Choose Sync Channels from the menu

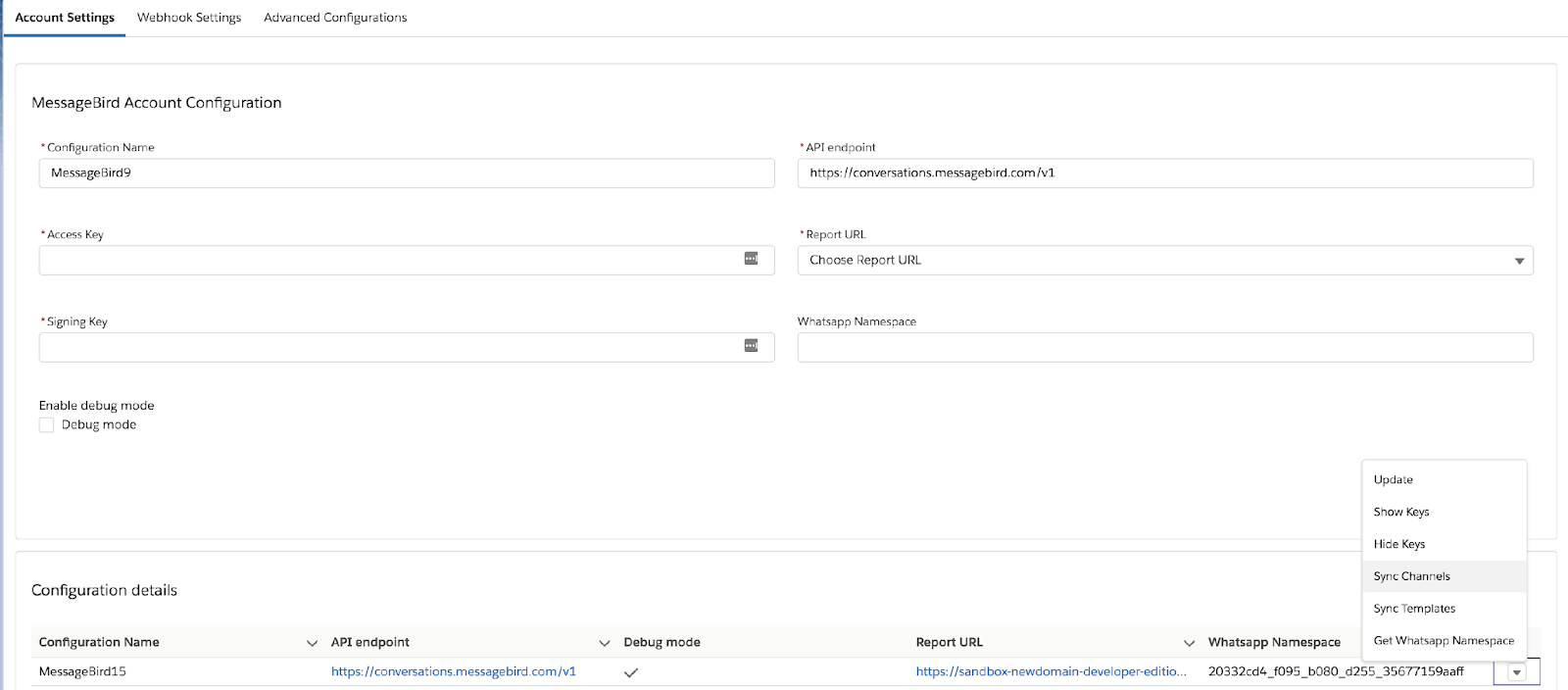coord(1411,576)
